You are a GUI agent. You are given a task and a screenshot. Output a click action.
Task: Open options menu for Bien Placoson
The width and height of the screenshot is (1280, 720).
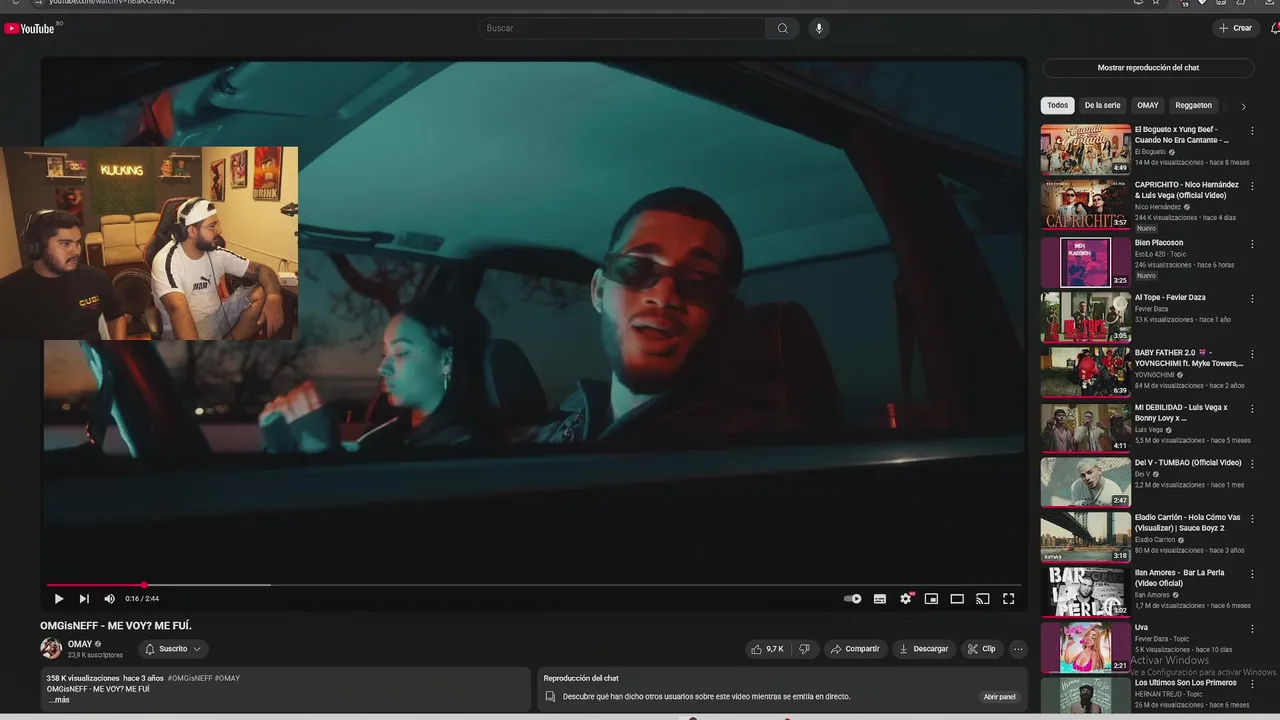pos(1251,244)
